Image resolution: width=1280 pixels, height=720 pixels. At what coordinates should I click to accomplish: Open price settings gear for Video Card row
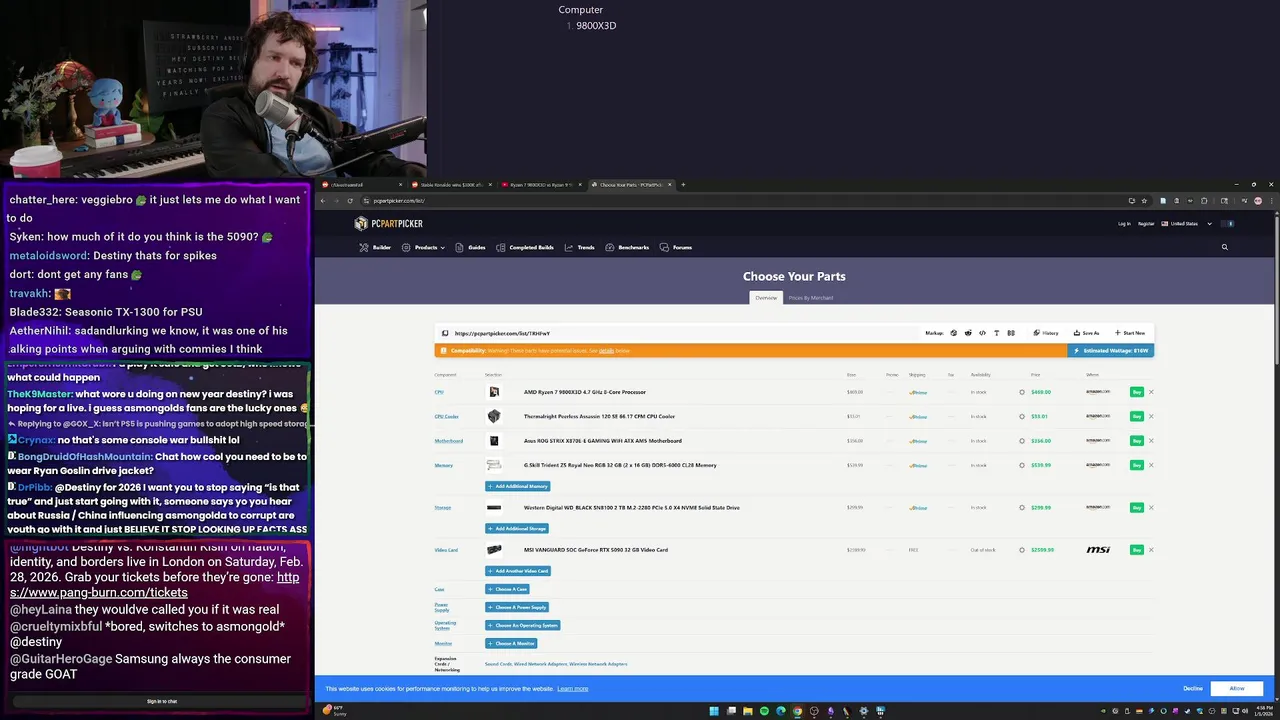(x=1022, y=550)
